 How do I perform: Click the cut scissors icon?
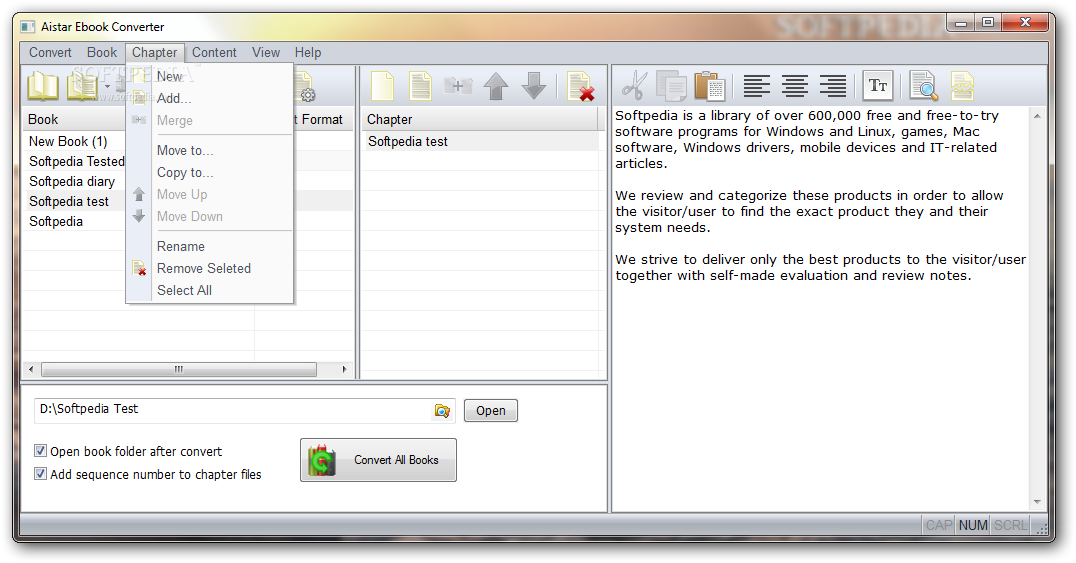point(634,86)
